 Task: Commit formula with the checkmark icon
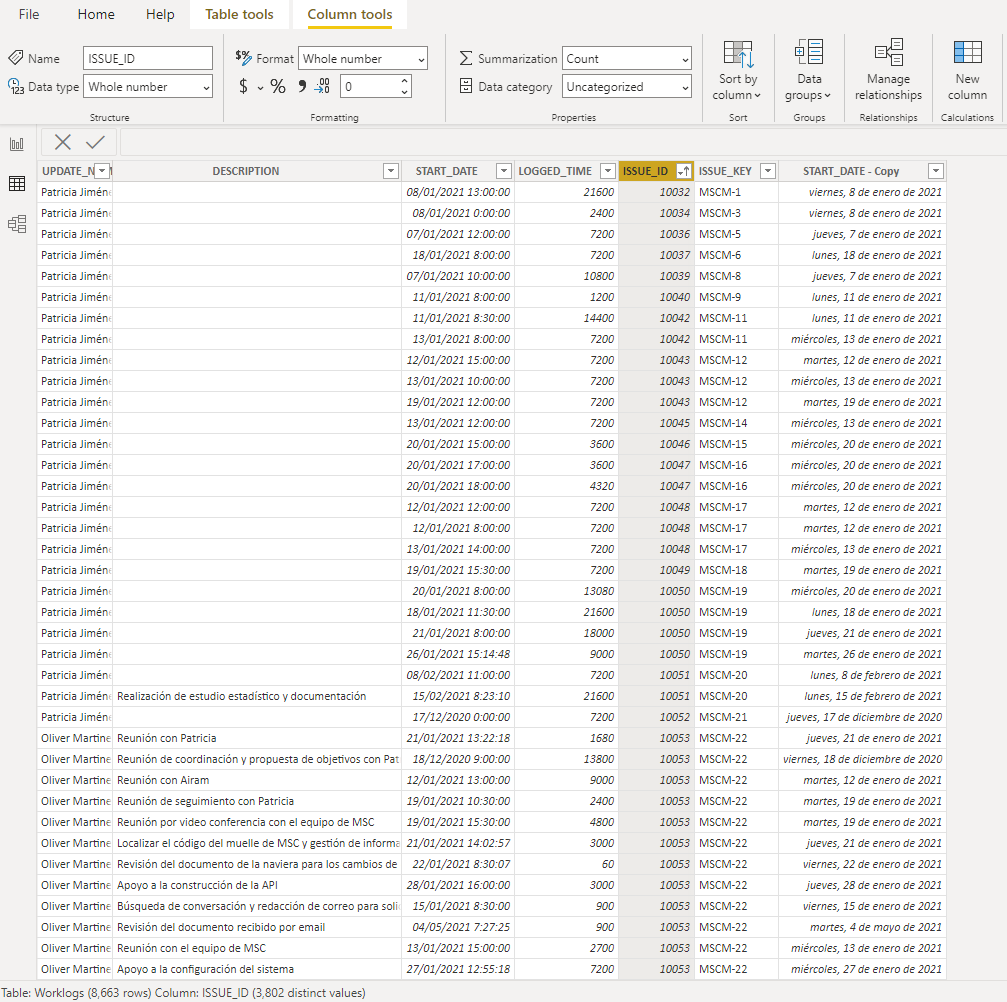(95, 142)
